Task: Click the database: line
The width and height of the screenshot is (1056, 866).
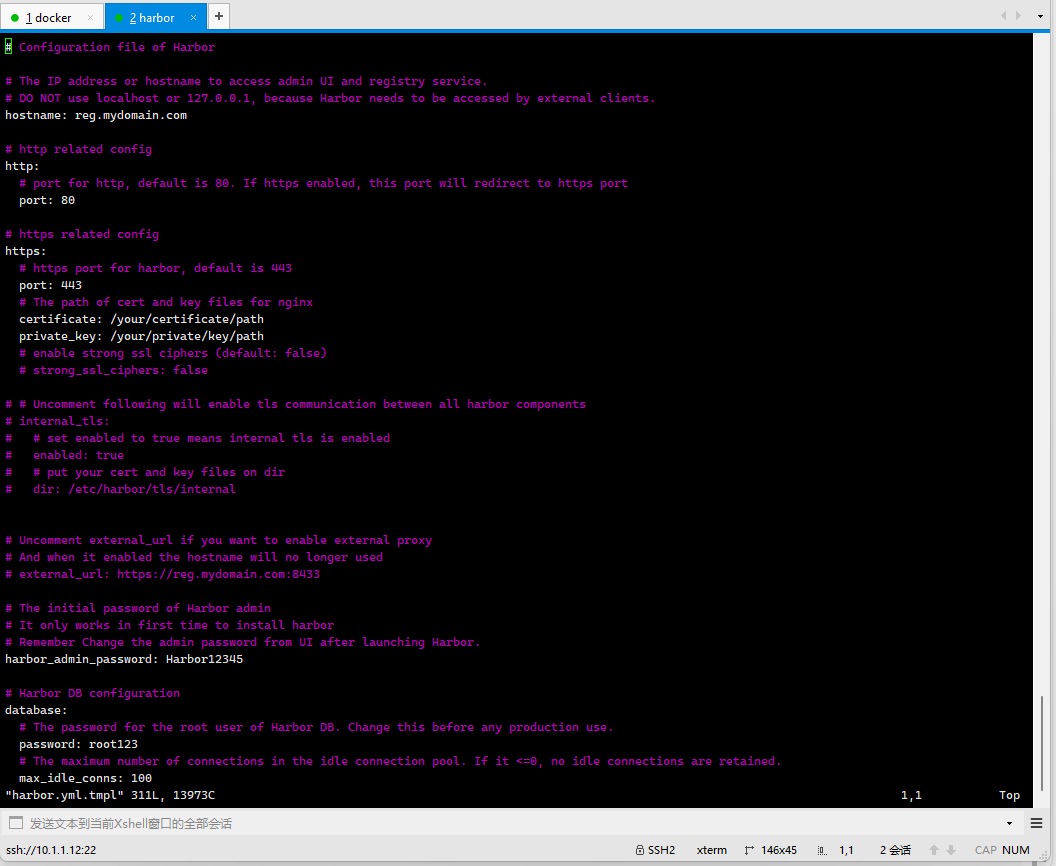Action: click(x=36, y=710)
